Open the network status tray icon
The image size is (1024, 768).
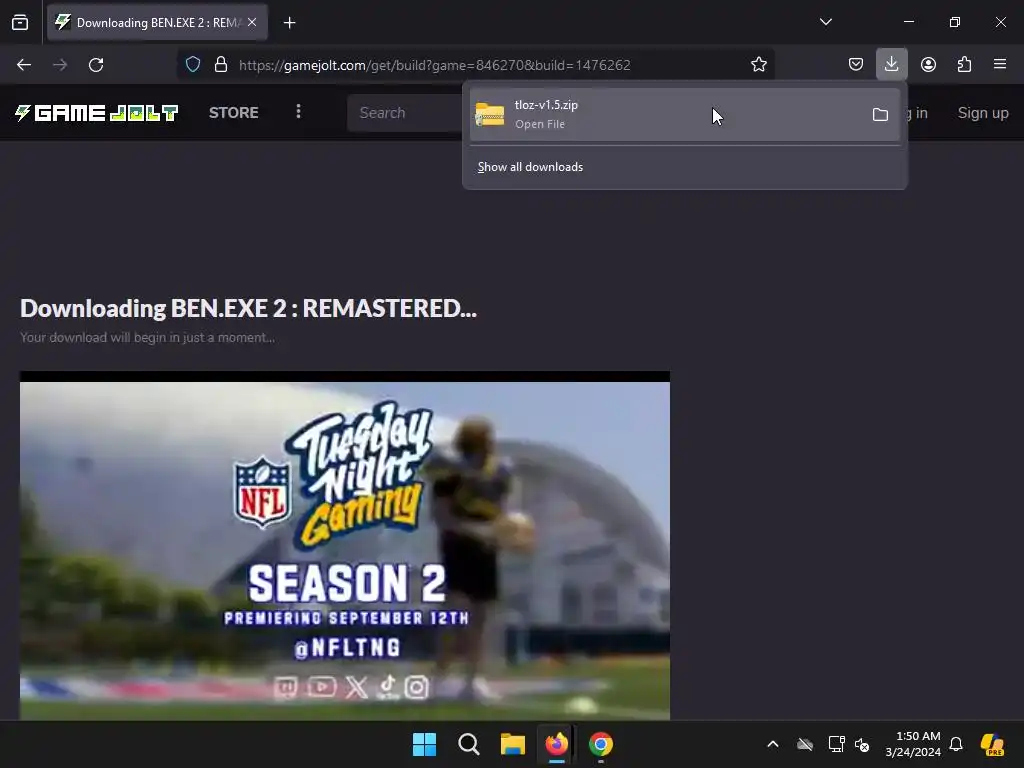[x=836, y=744]
